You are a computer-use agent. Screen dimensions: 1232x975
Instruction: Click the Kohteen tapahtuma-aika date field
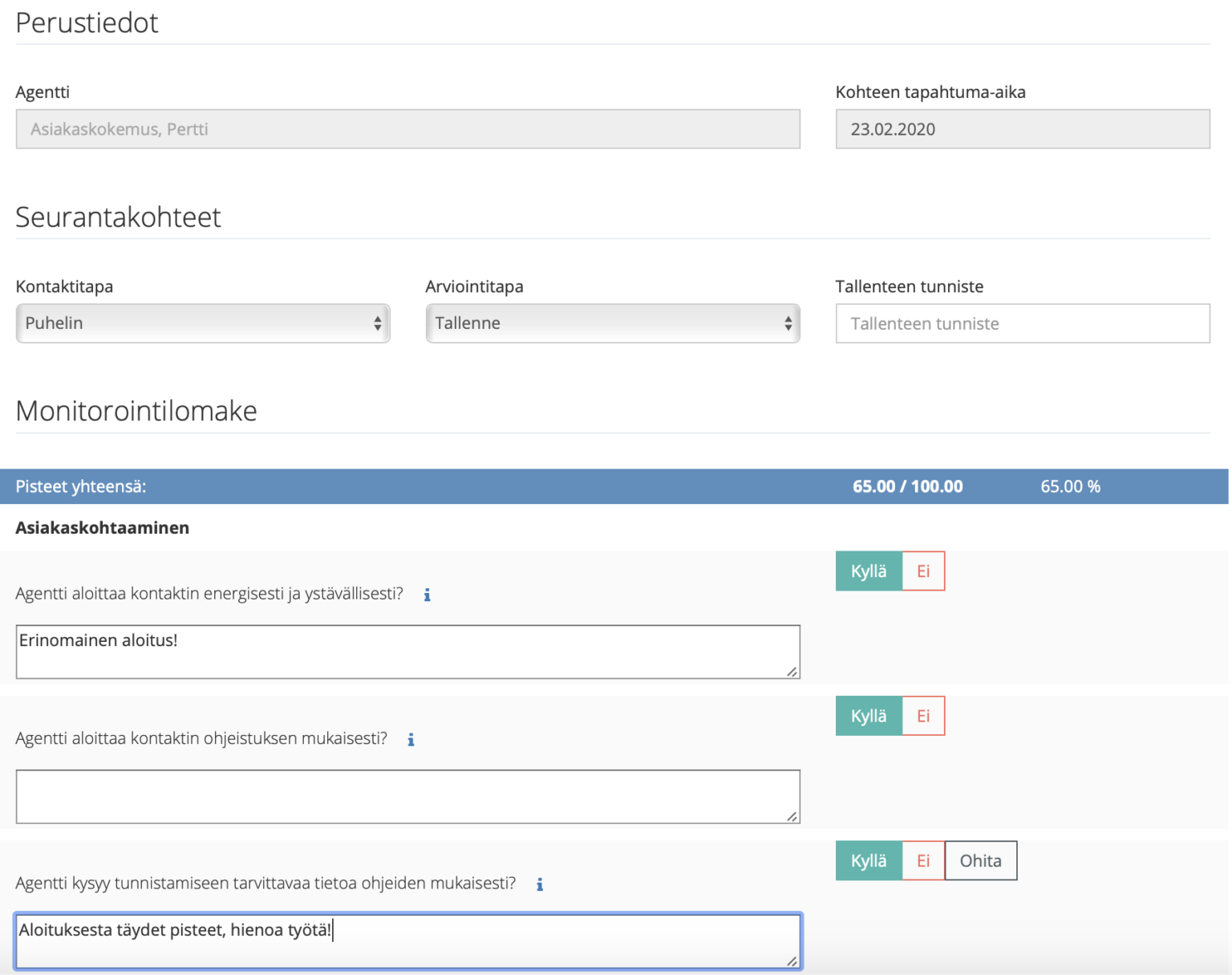click(1022, 128)
